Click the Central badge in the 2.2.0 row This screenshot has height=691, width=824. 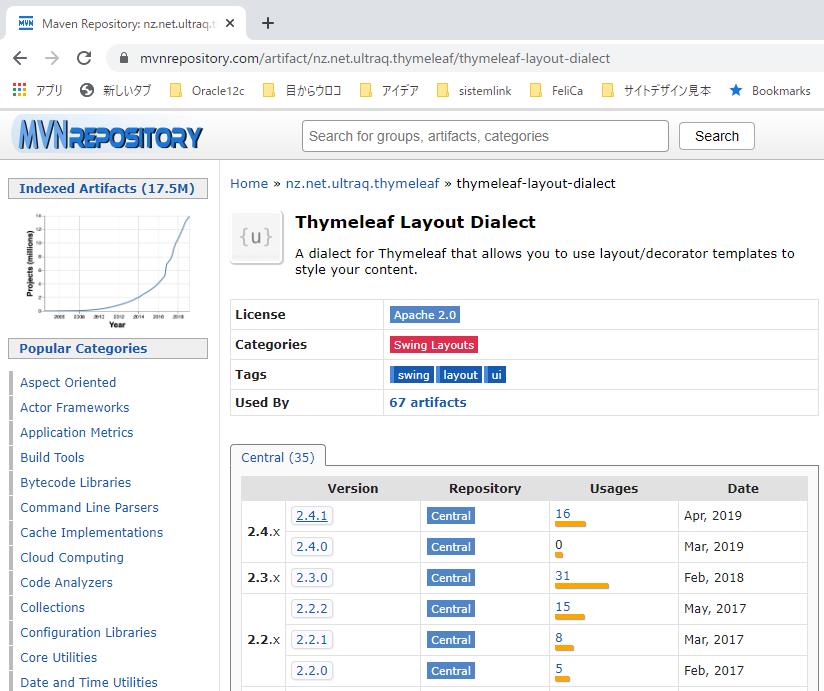pyautogui.click(x=451, y=671)
